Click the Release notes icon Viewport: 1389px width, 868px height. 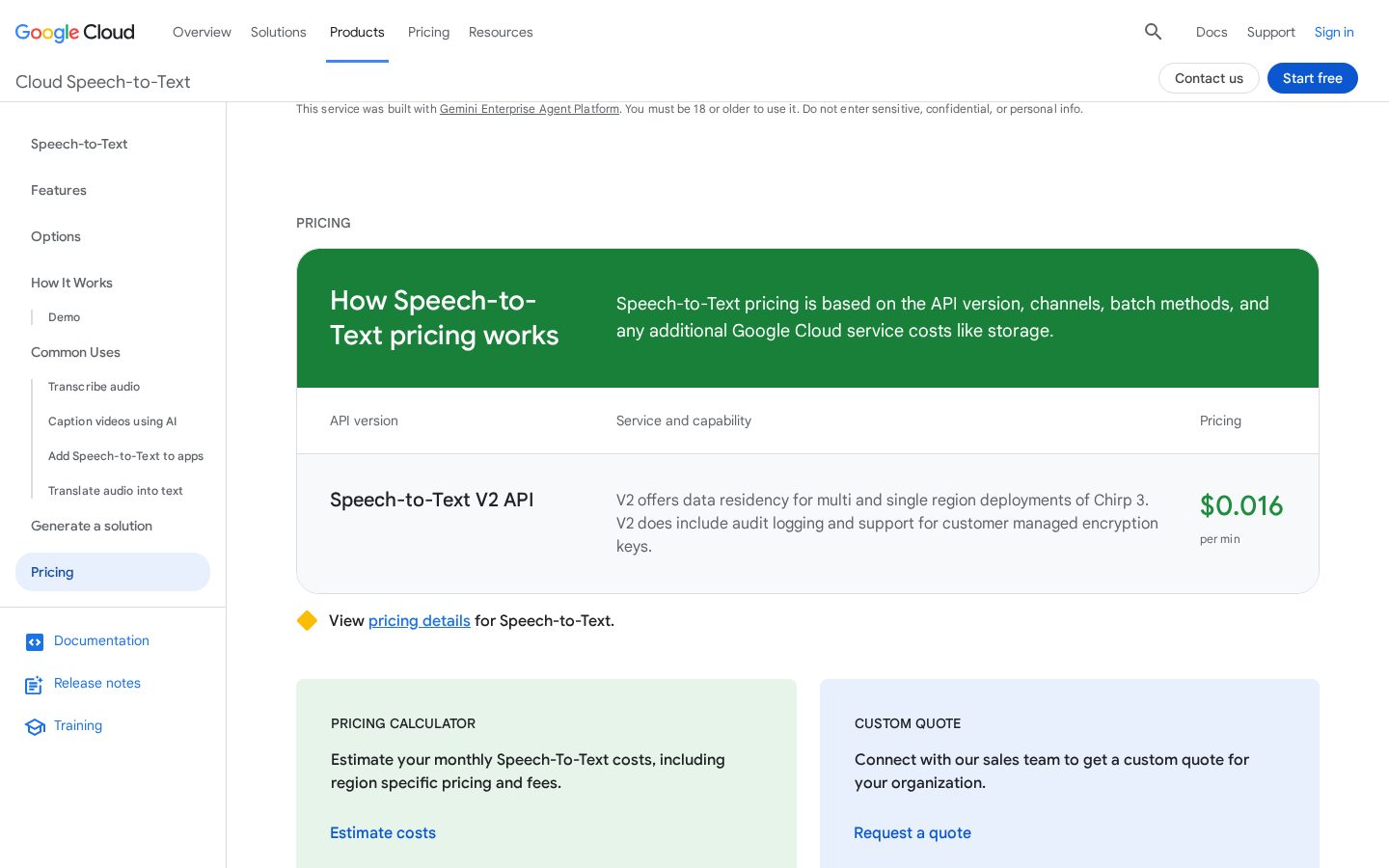coord(35,685)
